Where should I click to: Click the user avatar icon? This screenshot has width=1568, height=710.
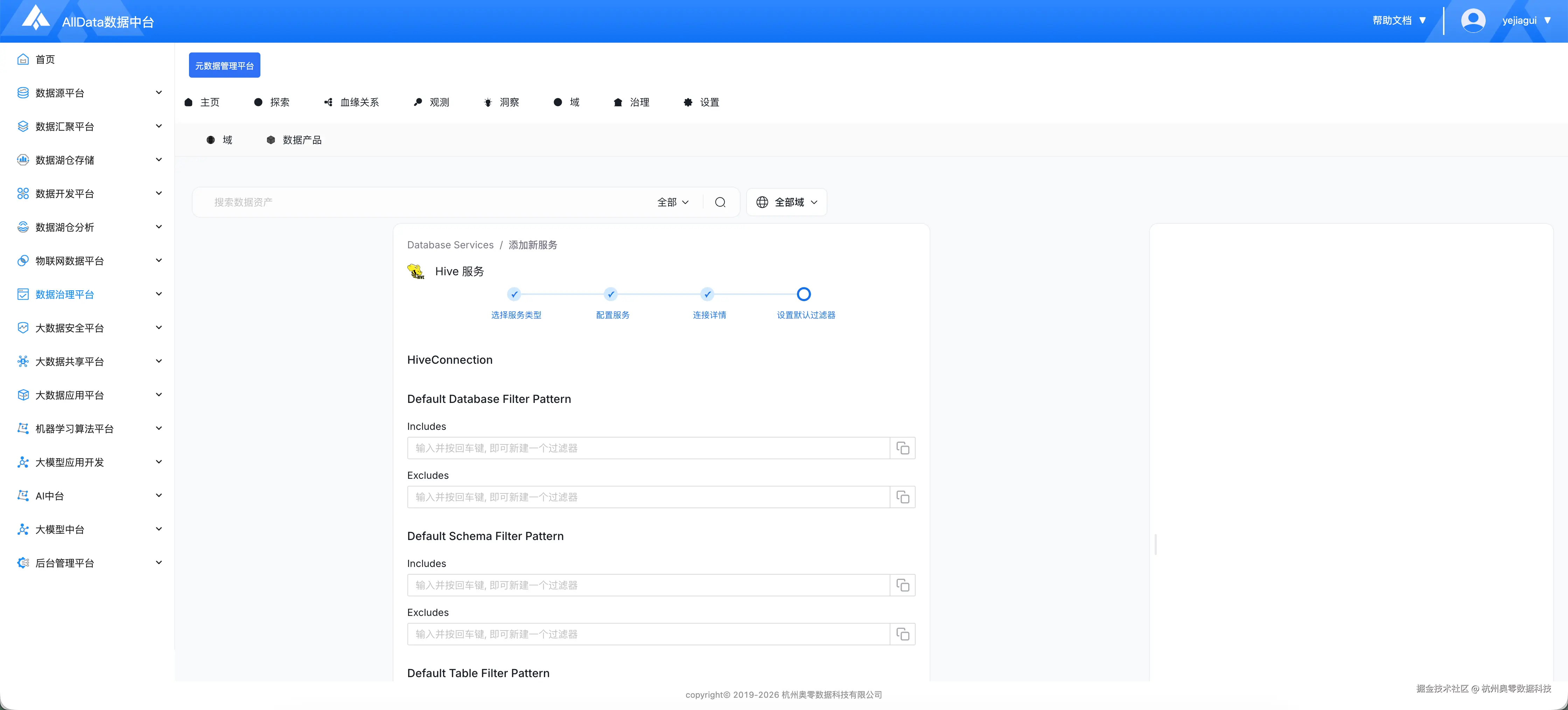(x=1472, y=21)
